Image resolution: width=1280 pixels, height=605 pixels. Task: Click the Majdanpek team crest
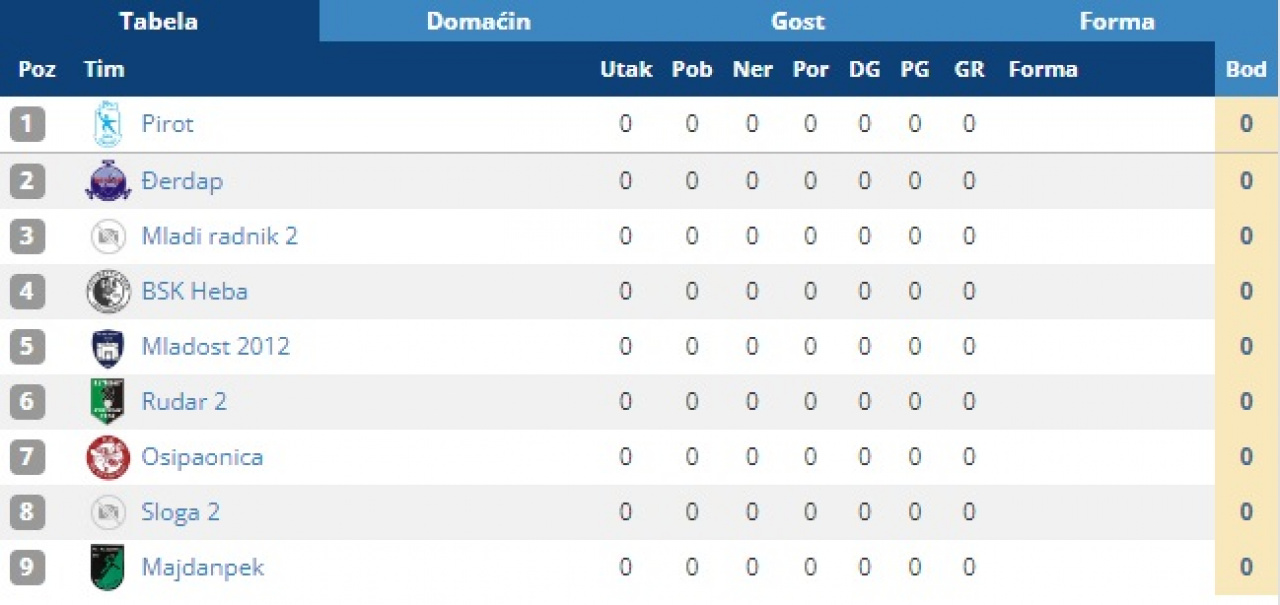pyautogui.click(x=108, y=568)
